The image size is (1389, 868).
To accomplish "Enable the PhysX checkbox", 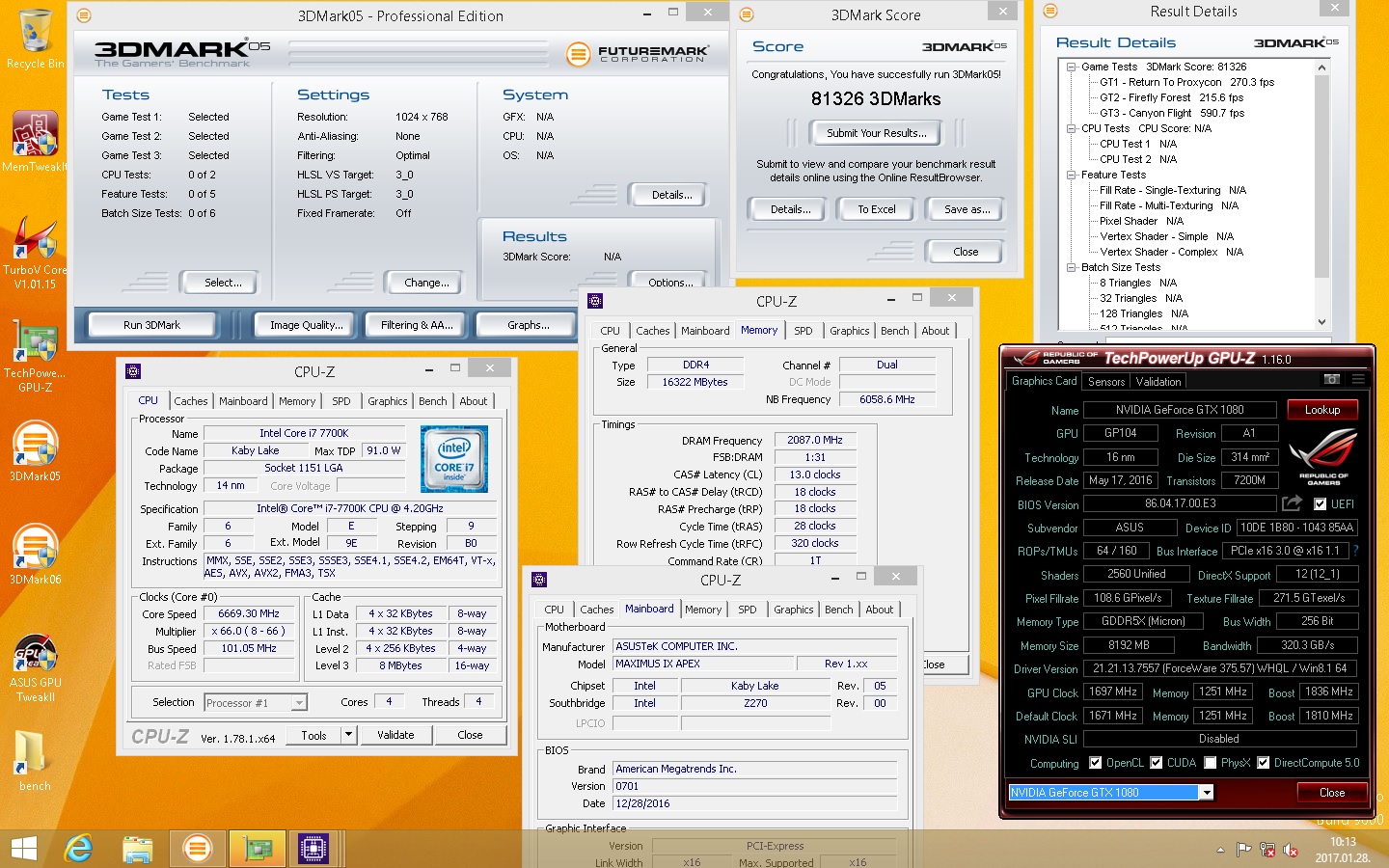I will [1210, 762].
